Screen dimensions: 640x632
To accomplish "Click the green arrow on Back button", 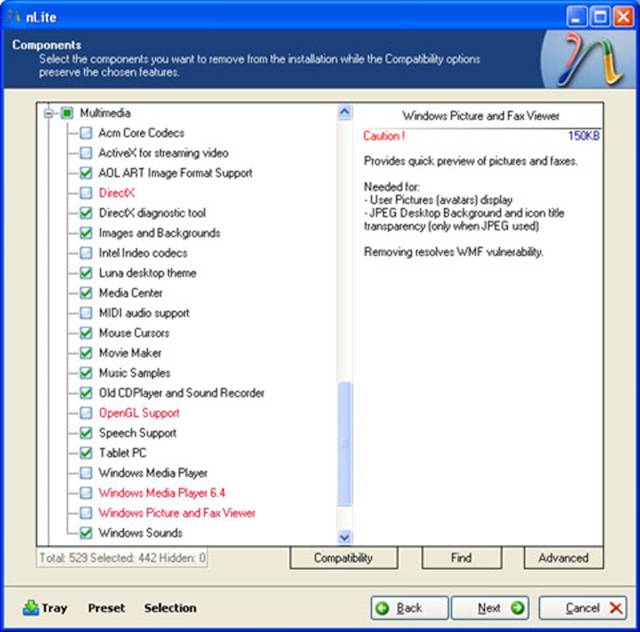I will 383,608.
